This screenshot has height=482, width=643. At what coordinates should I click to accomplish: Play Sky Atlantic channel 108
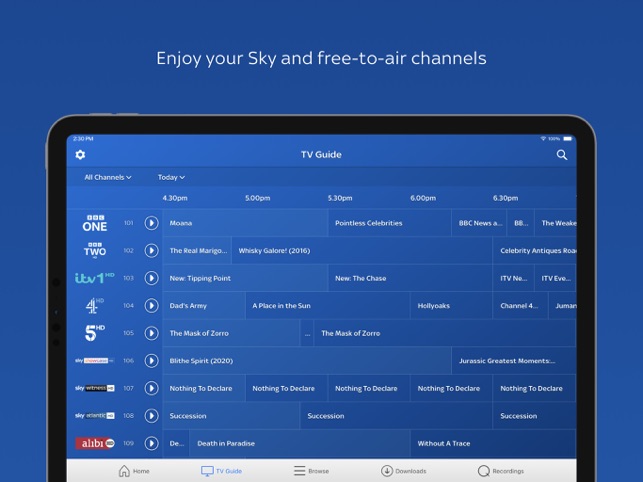[x=151, y=416]
